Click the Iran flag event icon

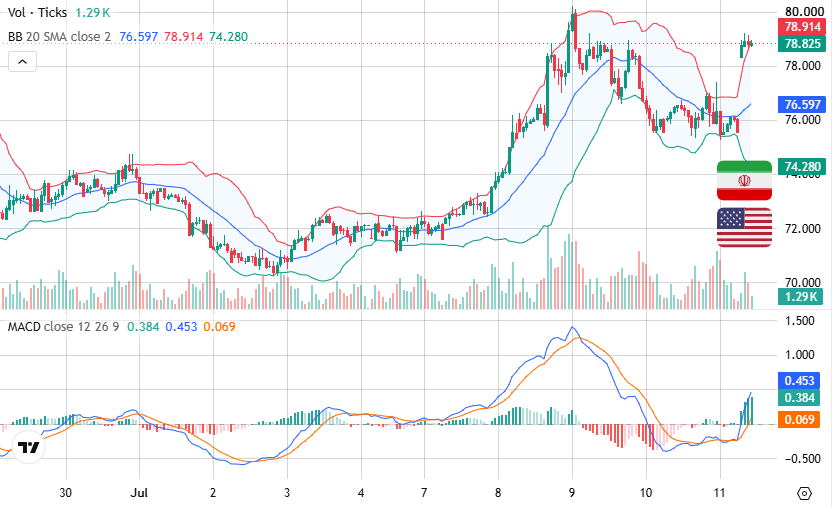point(744,180)
